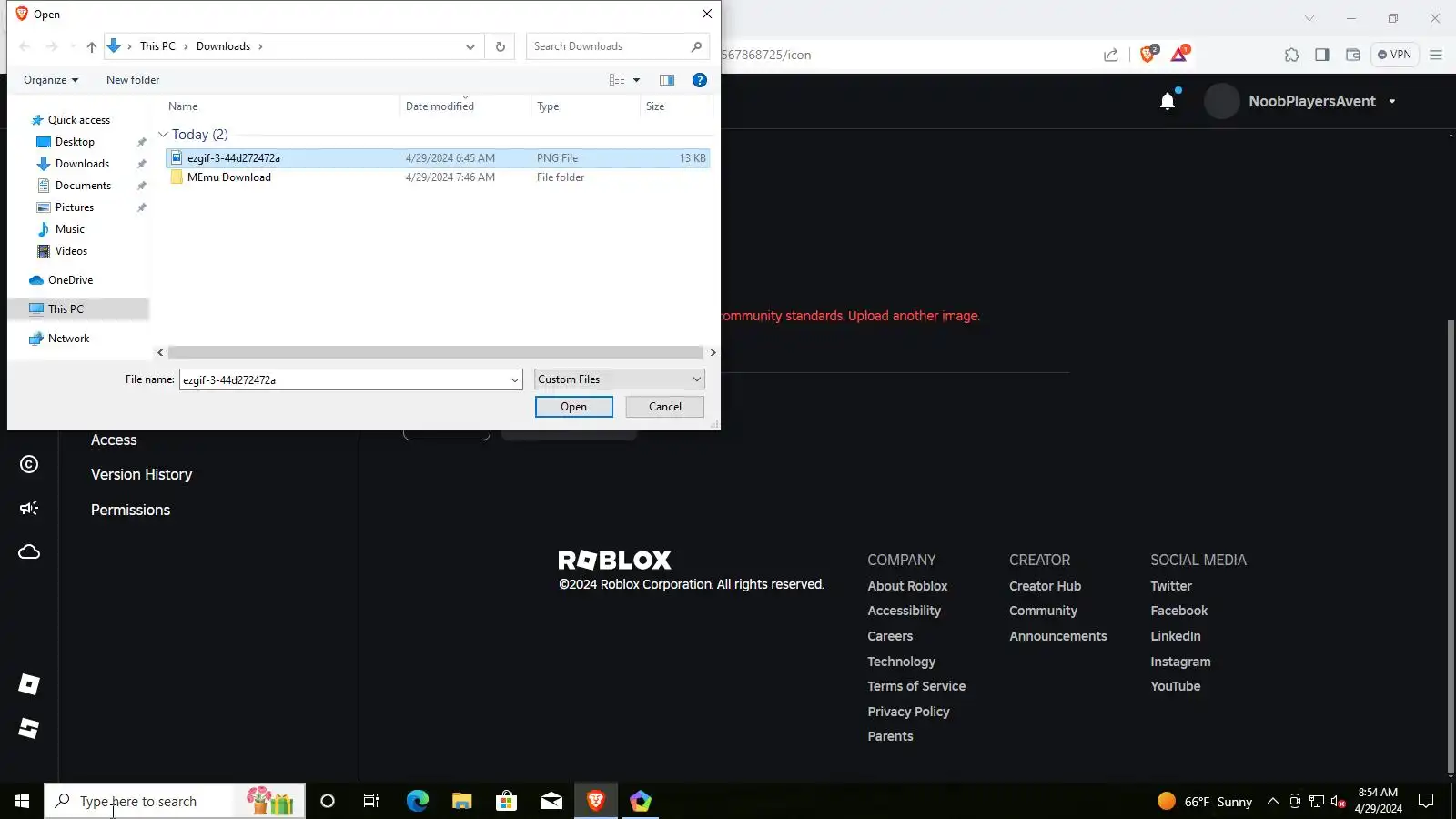Screen dimensions: 1456x819
Task: Click This PC in address breadcrumb
Action: click(x=157, y=46)
